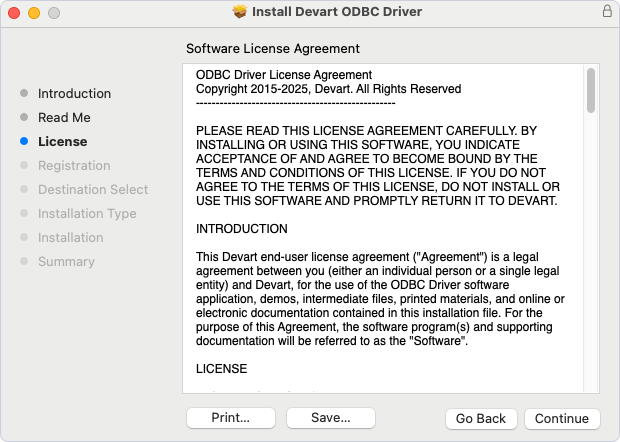Select the Read Me step in the sidebar

[x=64, y=117]
